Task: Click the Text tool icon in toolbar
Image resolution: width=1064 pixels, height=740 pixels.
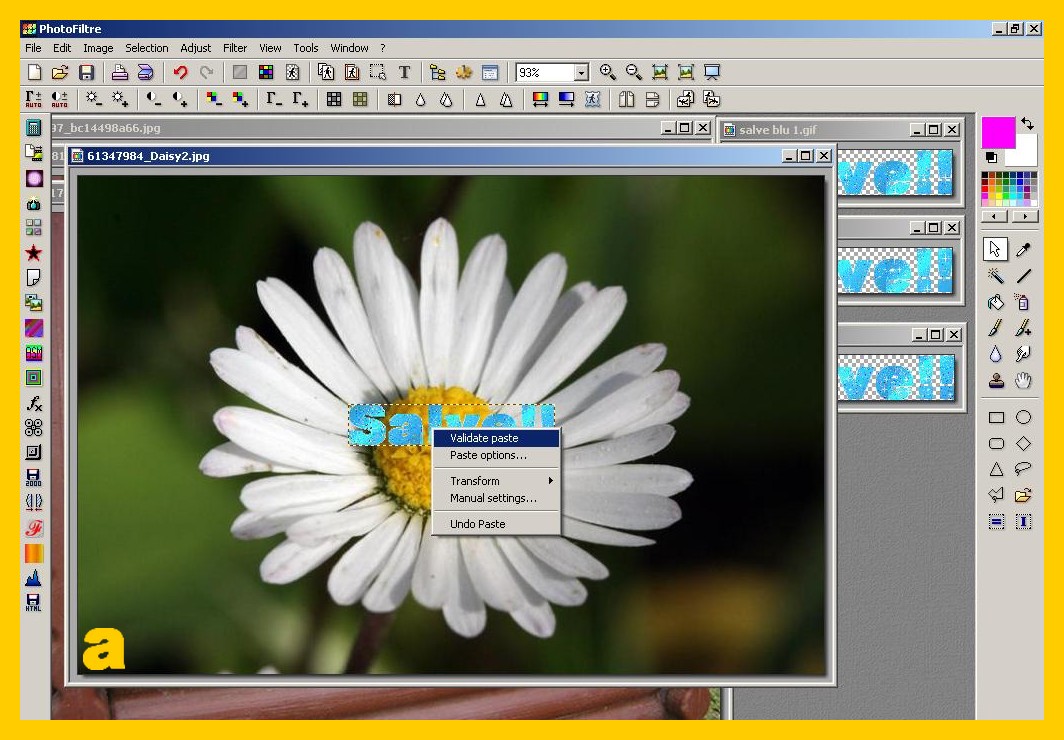Action: click(x=404, y=72)
